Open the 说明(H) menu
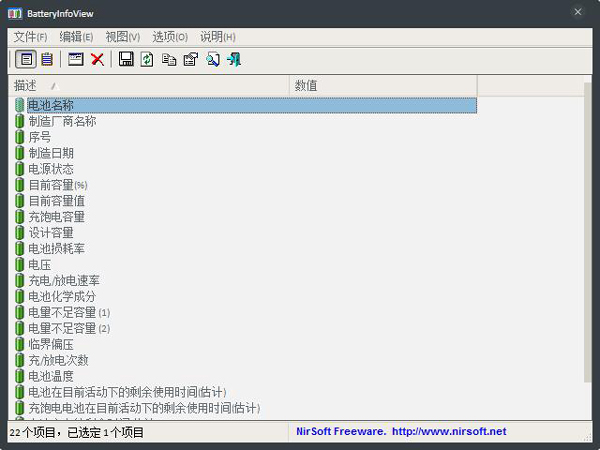The image size is (600, 450). point(218,37)
